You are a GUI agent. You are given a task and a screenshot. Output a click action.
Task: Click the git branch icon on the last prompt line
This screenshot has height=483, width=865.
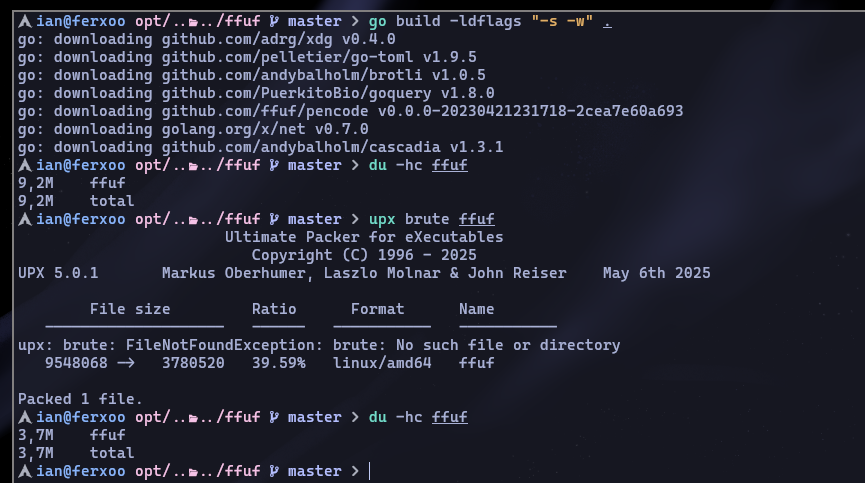coord(274,471)
